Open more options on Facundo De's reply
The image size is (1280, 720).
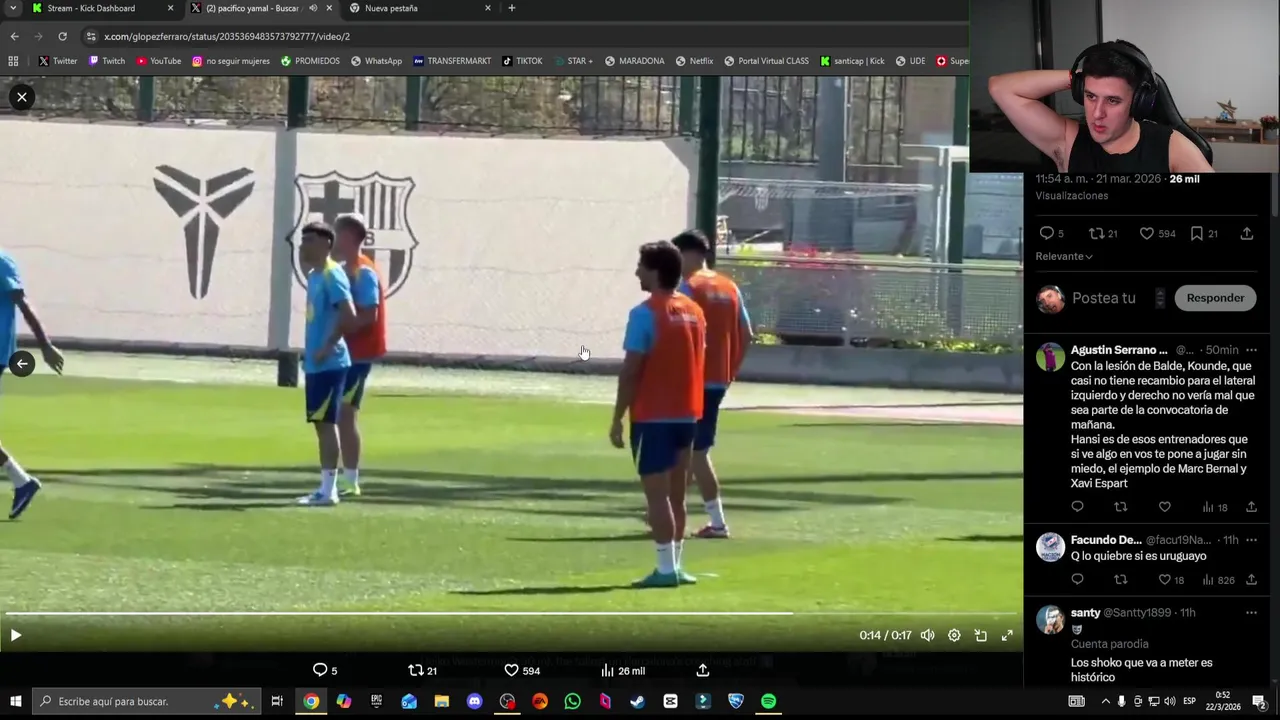coord(1251,540)
